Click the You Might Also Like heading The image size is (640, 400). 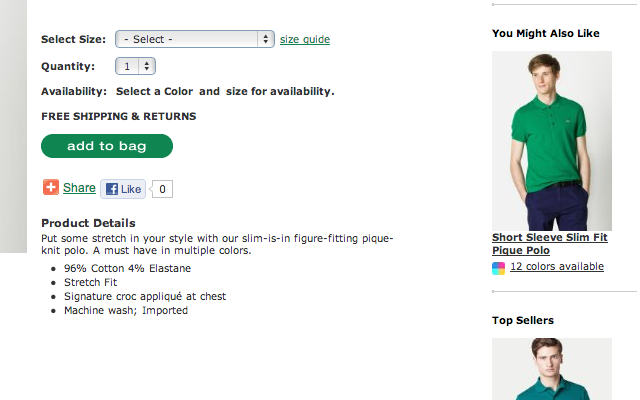click(x=545, y=33)
